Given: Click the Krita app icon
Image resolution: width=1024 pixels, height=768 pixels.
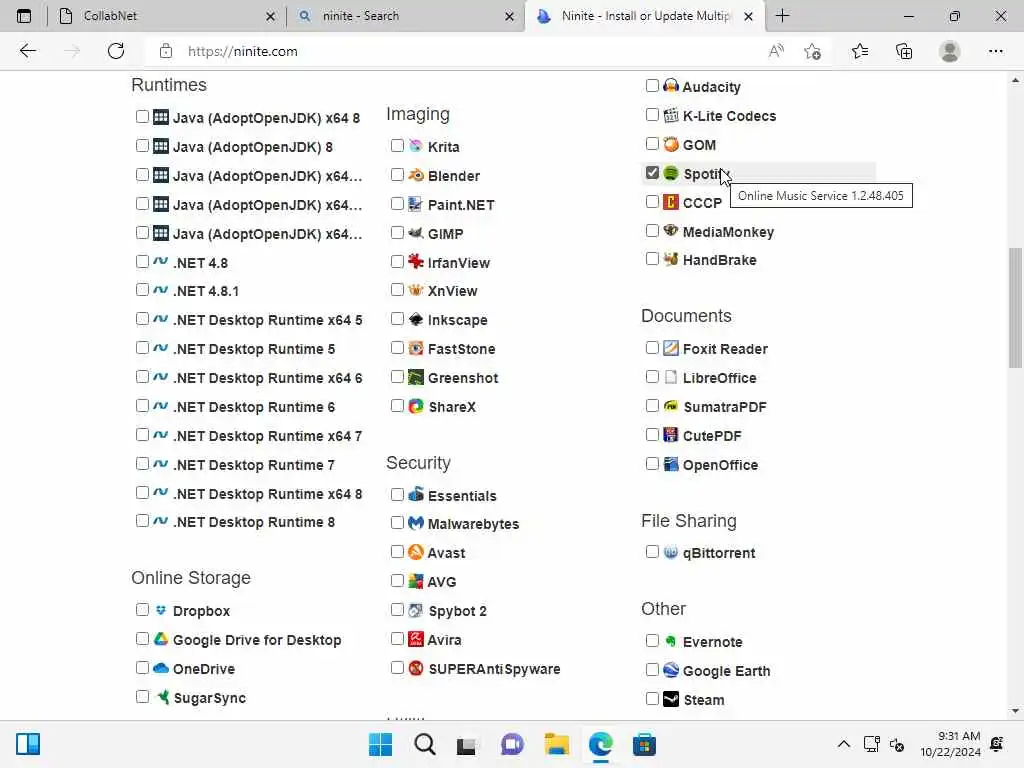Looking at the screenshot, I should click(415, 146).
